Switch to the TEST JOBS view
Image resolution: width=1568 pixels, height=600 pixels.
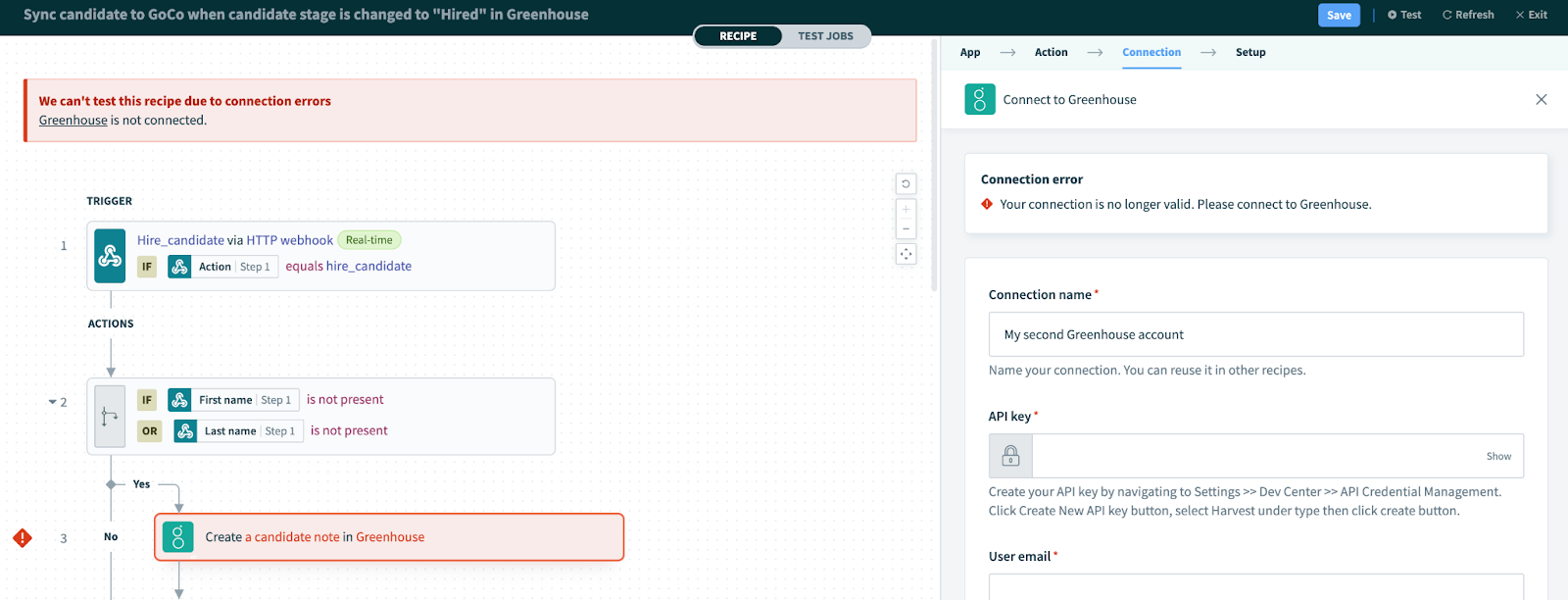click(x=825, y=36)
